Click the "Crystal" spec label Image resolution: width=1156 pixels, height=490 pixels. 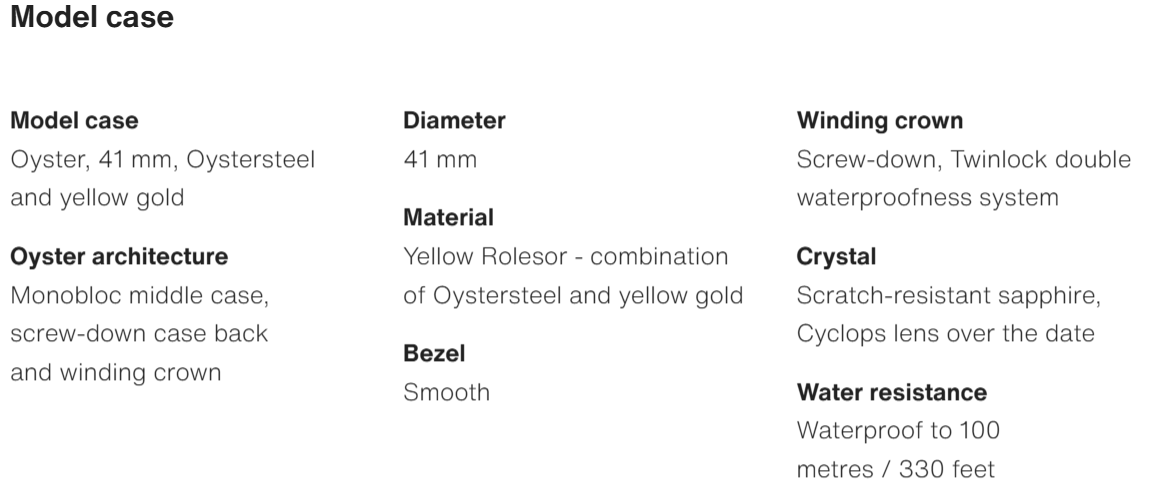point(836,257)
